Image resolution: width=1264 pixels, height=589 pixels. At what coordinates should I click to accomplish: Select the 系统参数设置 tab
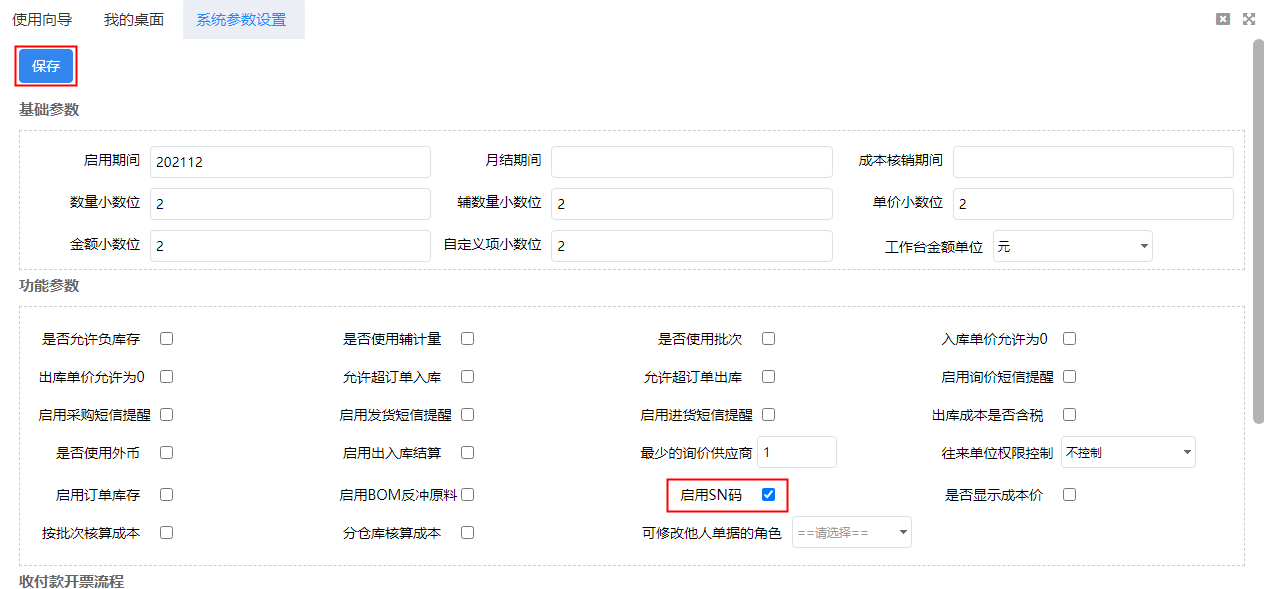pyautogui.click(x=241, y=19)
